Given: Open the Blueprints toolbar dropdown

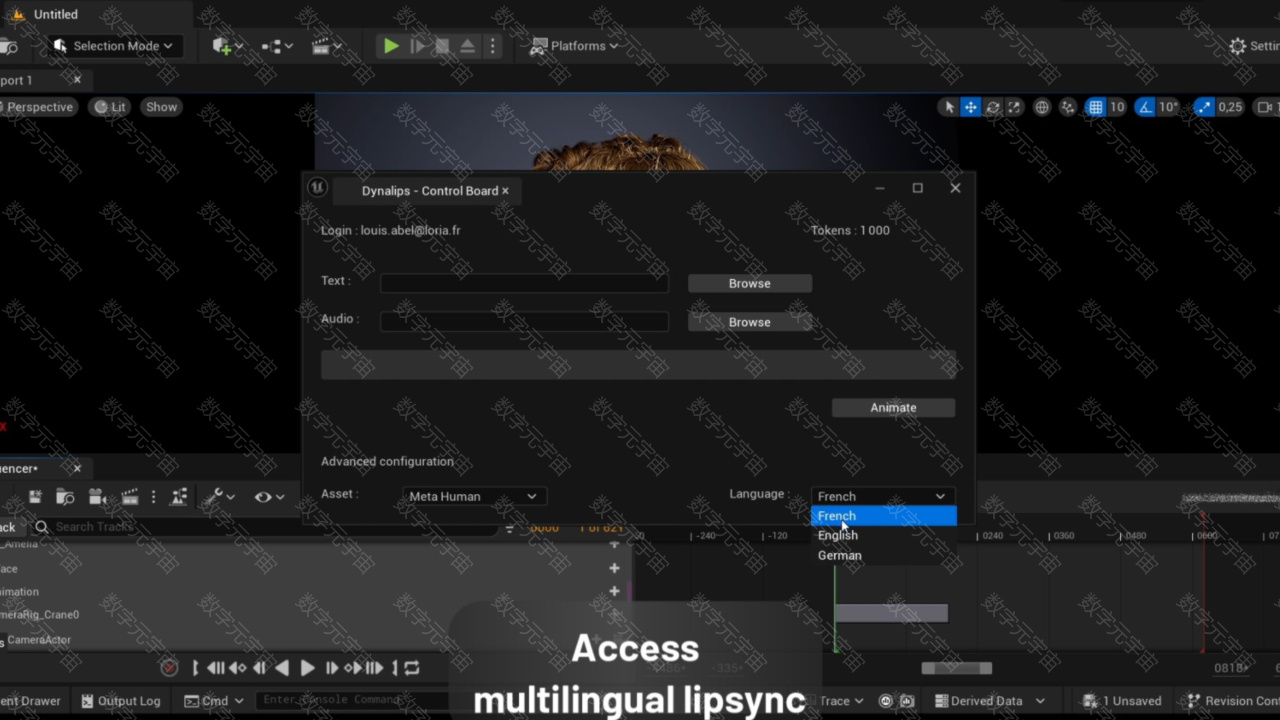Looking at the screenshot, I should [277, 46].
